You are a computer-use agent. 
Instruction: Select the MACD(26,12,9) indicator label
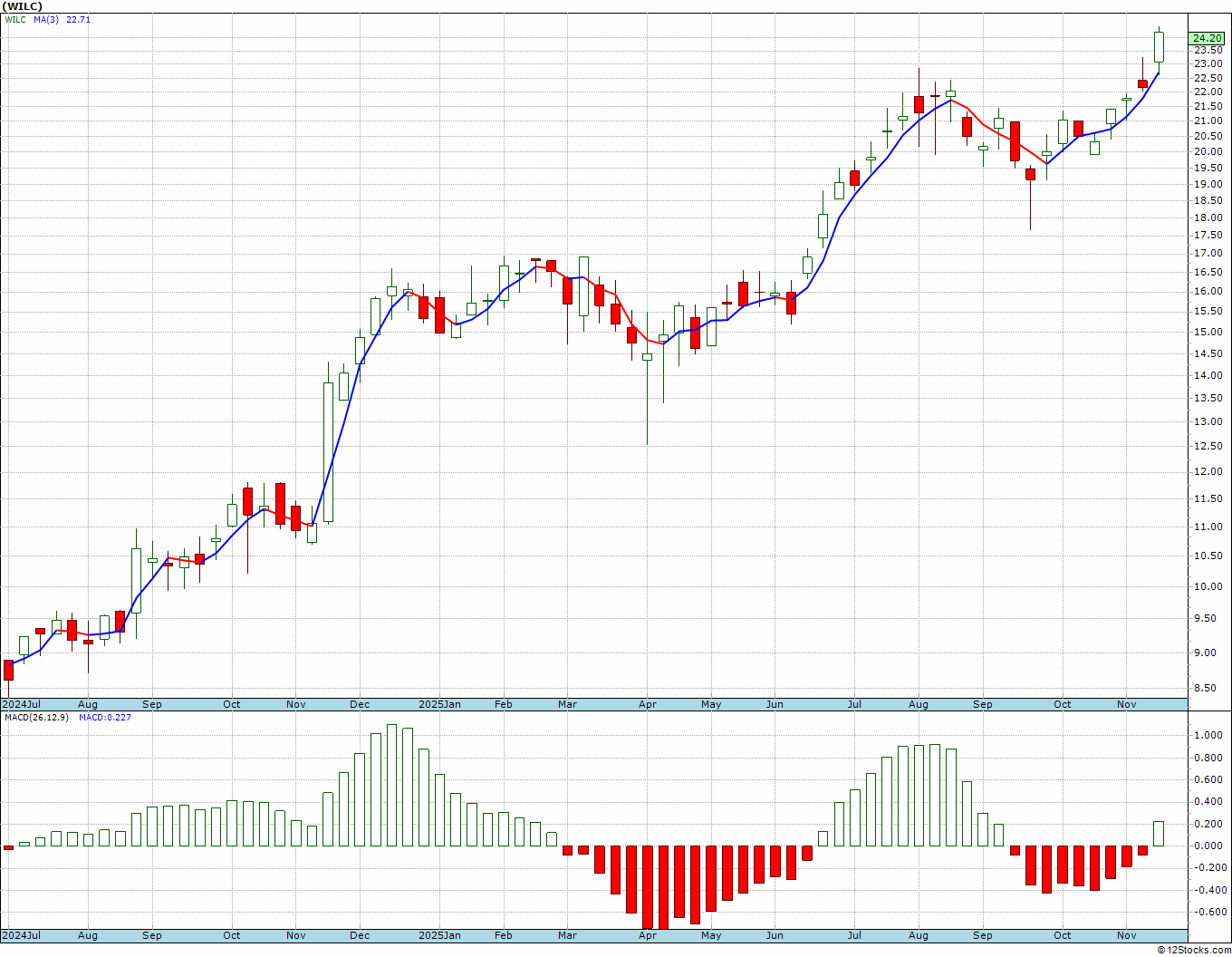(x=36, y=718)
